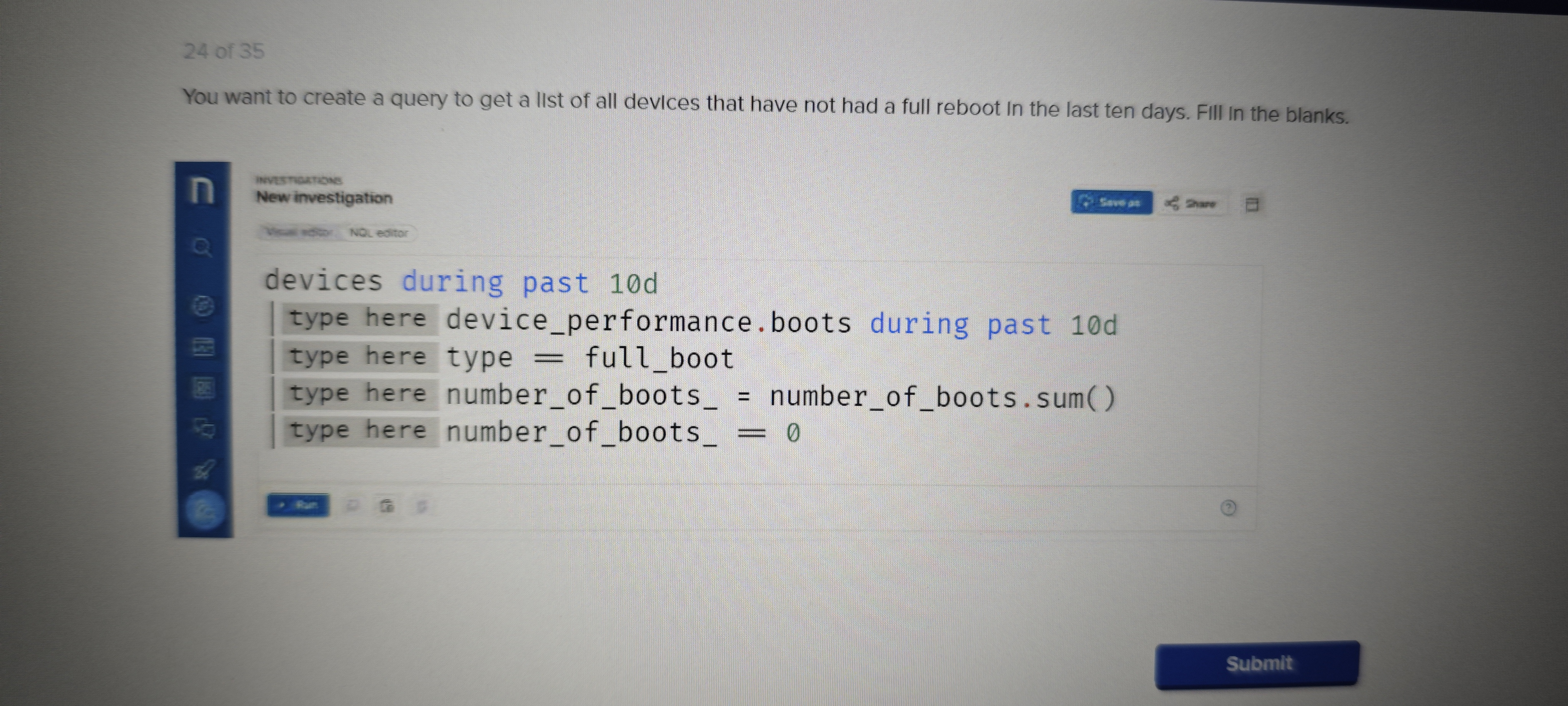The width and height of the screenshot is (1568, 706).
Task: Click 'device_performance.boots' text in the query
Action: tap(648, 323)
